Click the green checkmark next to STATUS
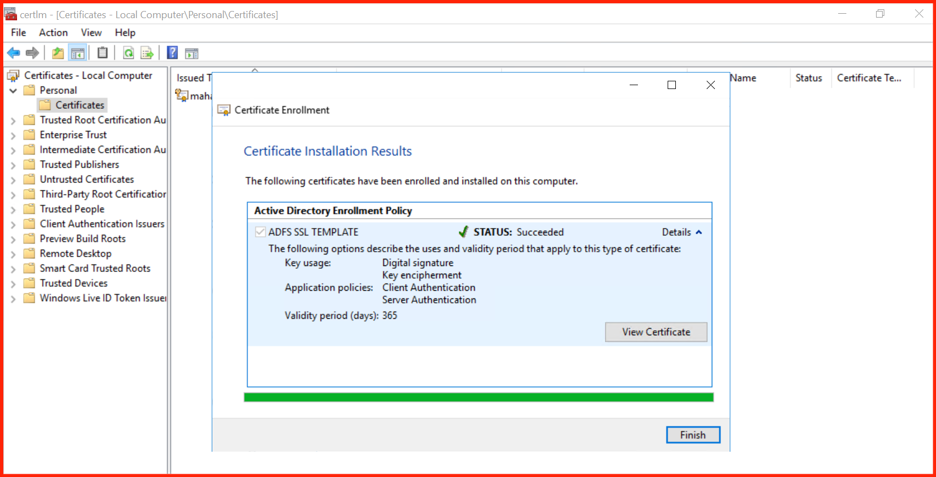 463,232
